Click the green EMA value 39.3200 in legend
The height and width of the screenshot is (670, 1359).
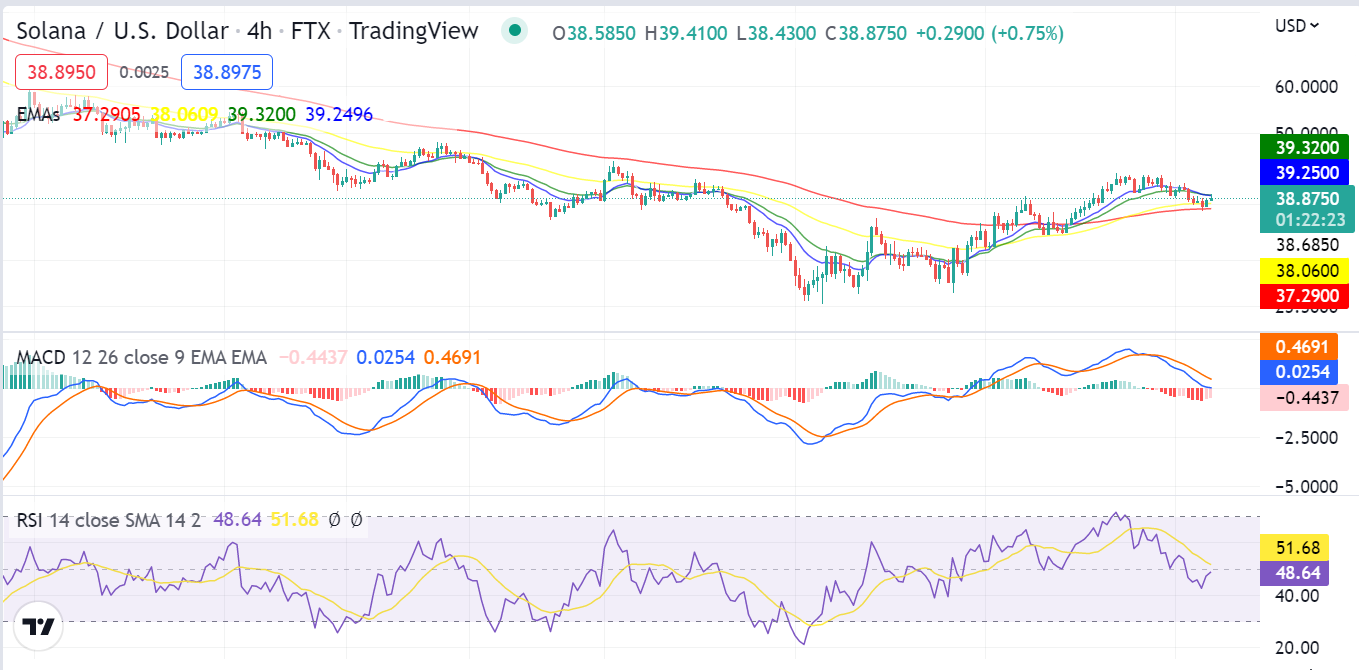pos(262,115)
